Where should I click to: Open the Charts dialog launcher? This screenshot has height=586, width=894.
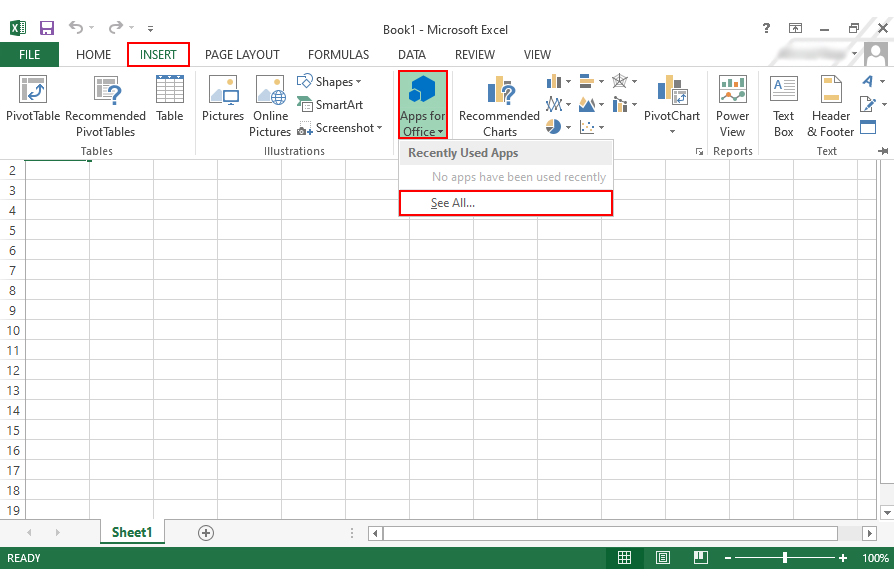point(699,152)
